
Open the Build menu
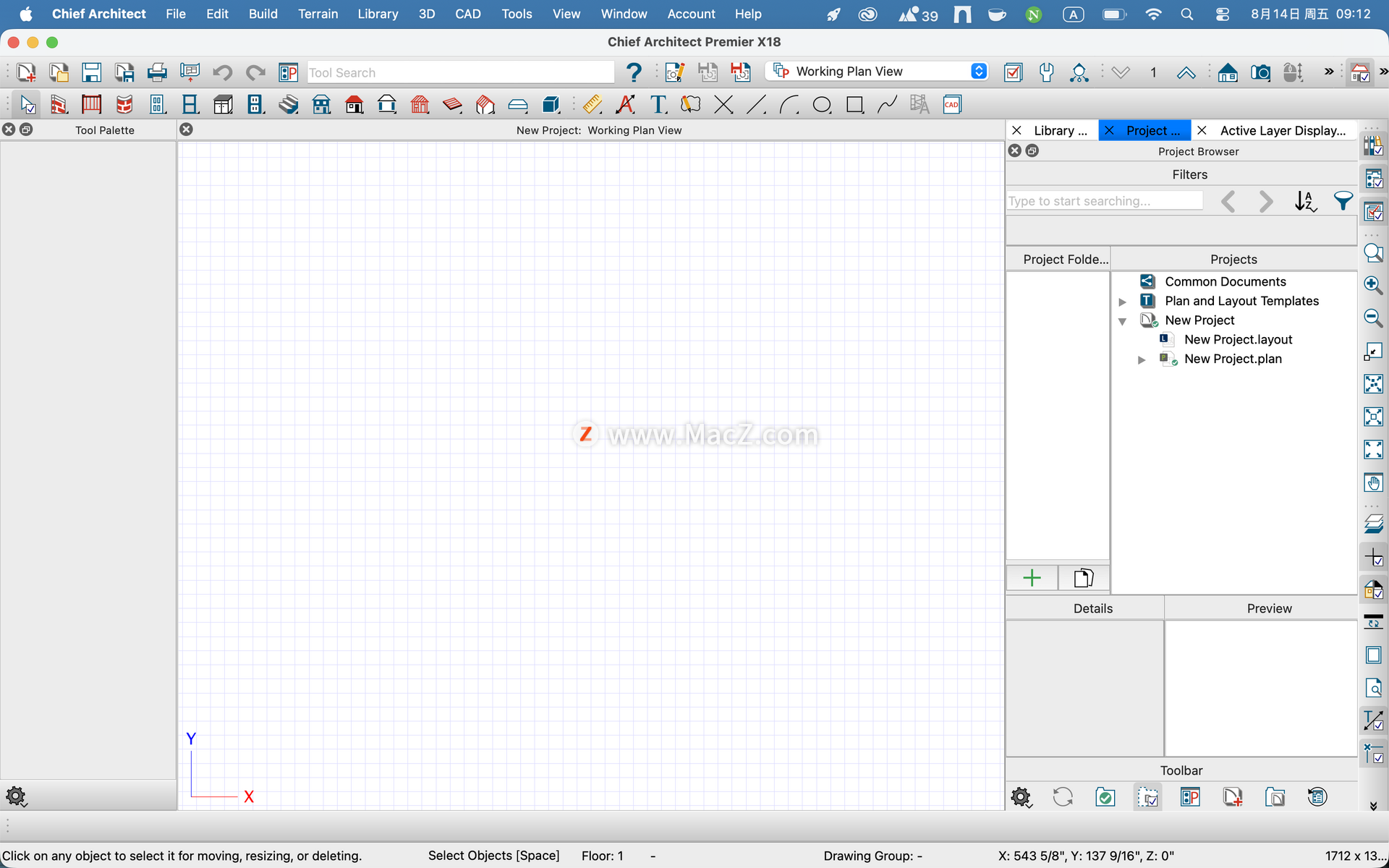click(263, 14)
